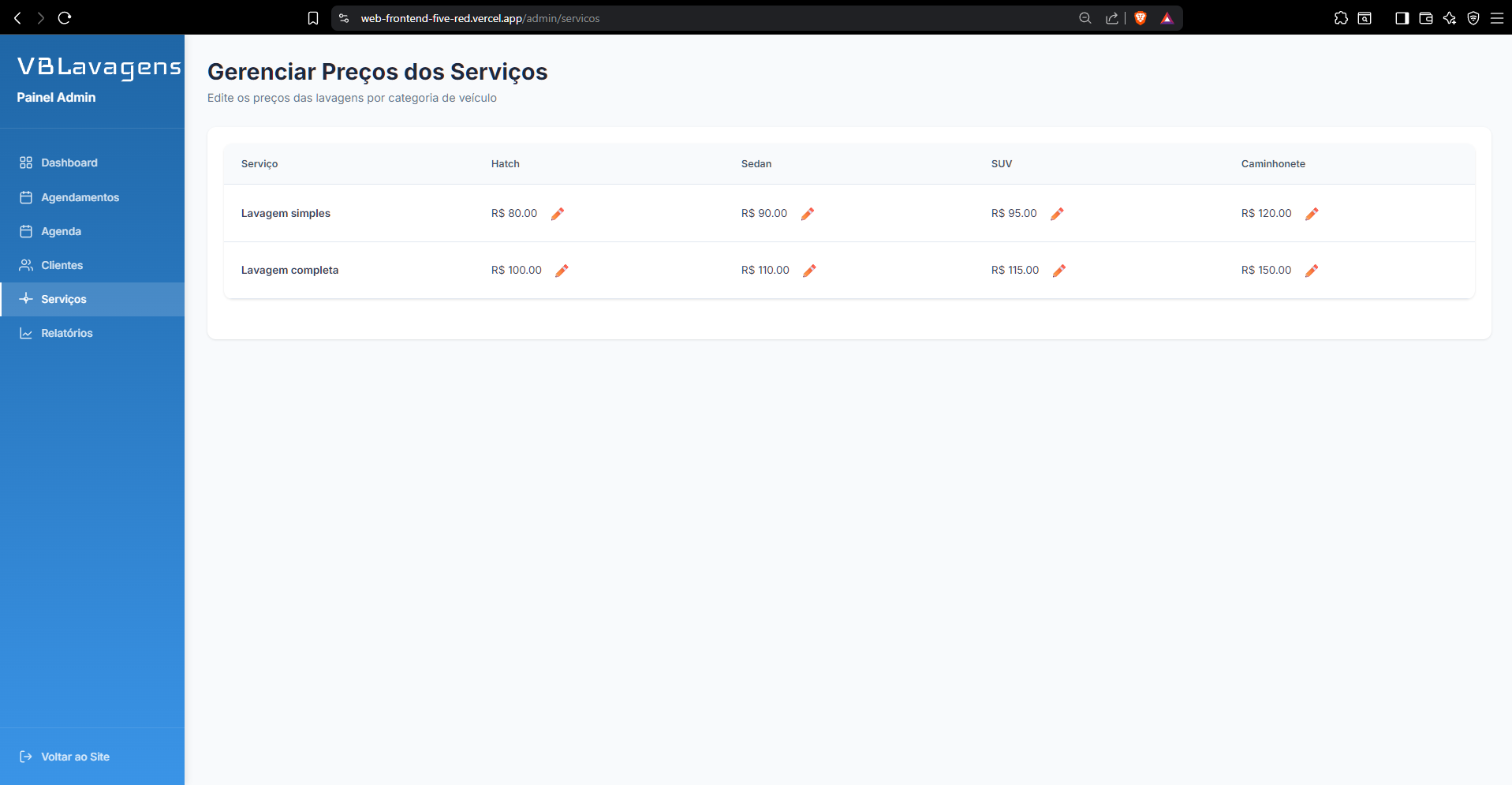
Task: Open the Leo AI assistant icon
Action: [1450, 17]
